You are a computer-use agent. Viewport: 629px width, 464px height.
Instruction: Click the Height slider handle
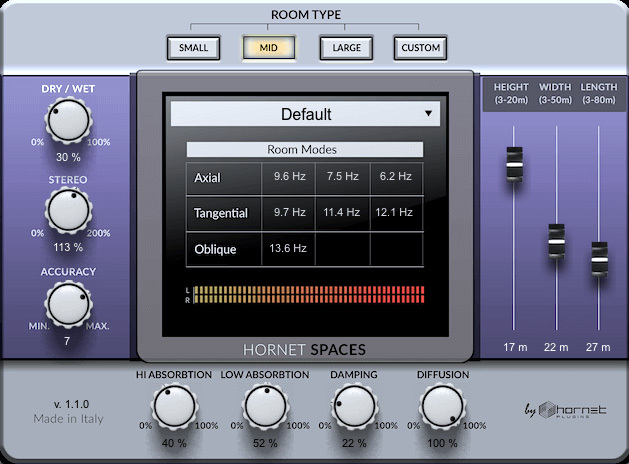pyautogui.click(x=514, y=164)
